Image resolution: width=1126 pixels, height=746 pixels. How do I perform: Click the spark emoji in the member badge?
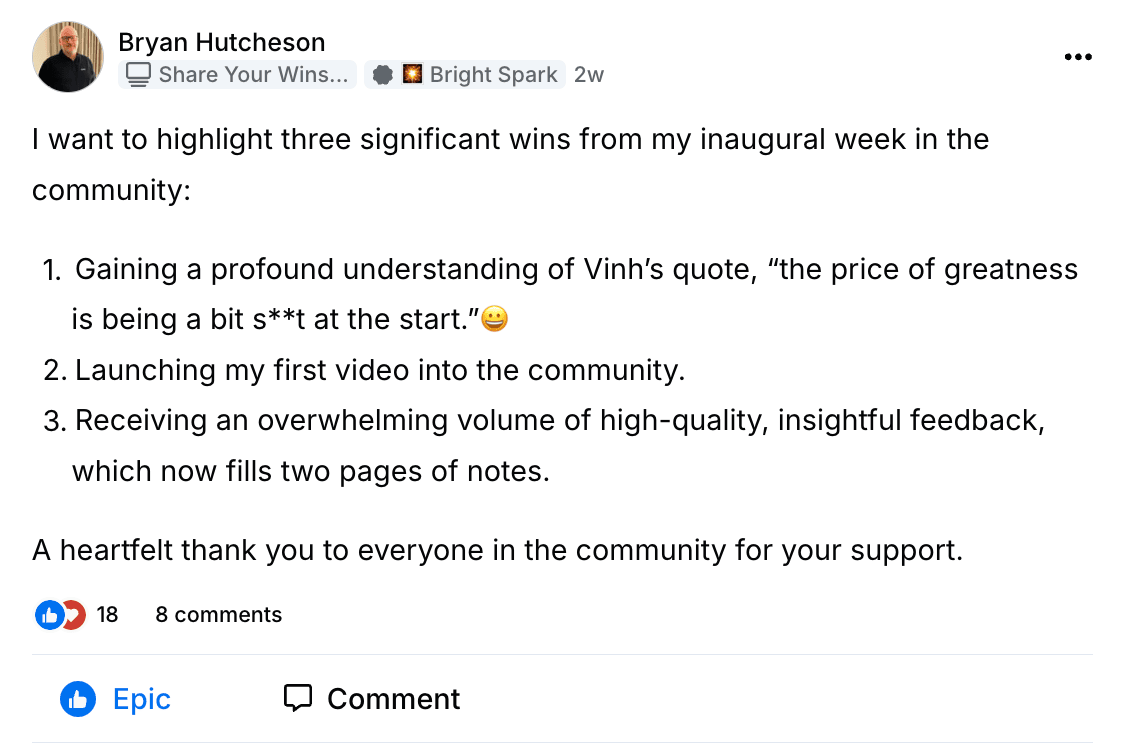[x=412, y=74]
